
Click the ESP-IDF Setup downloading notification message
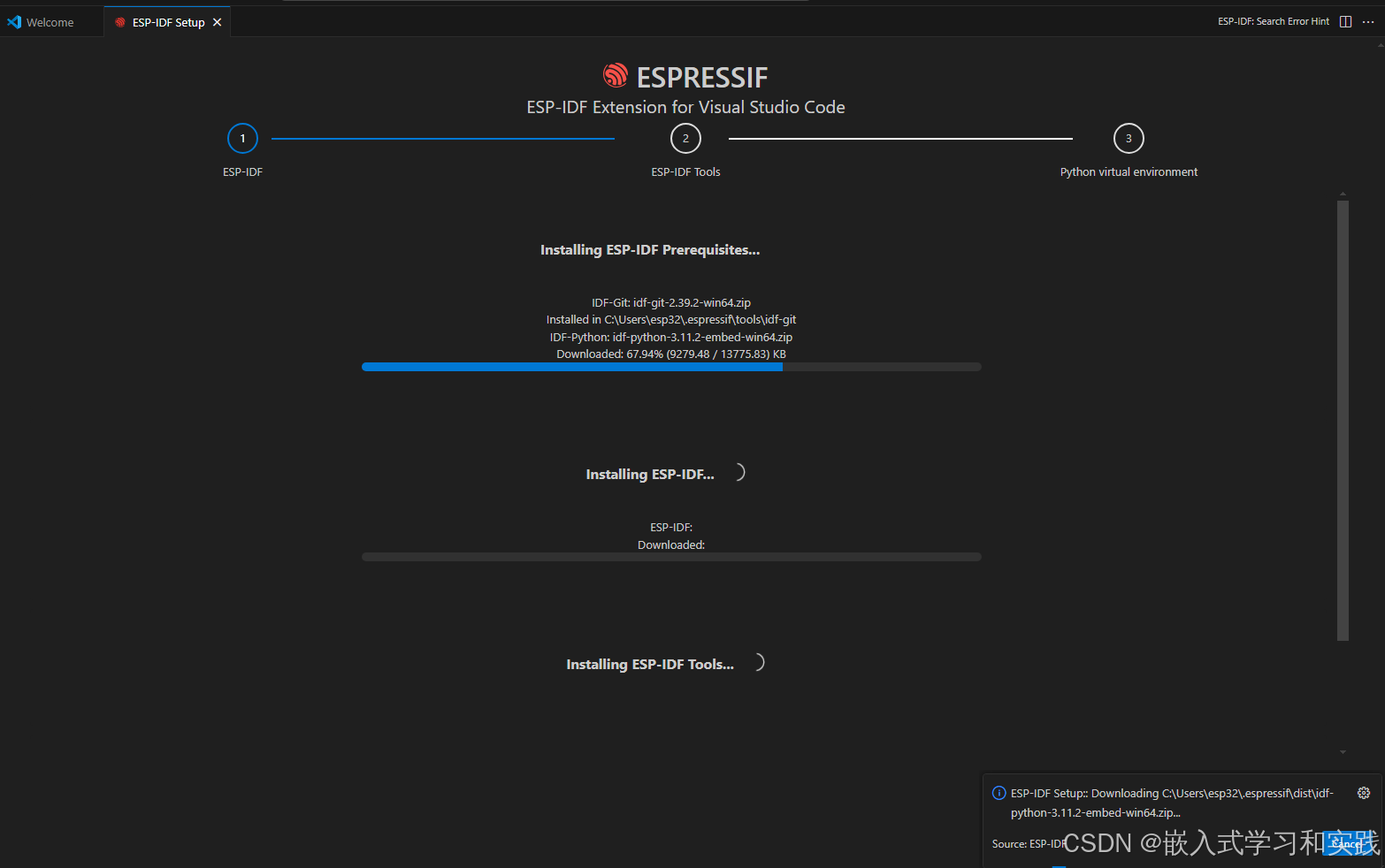coord(1172,803)
